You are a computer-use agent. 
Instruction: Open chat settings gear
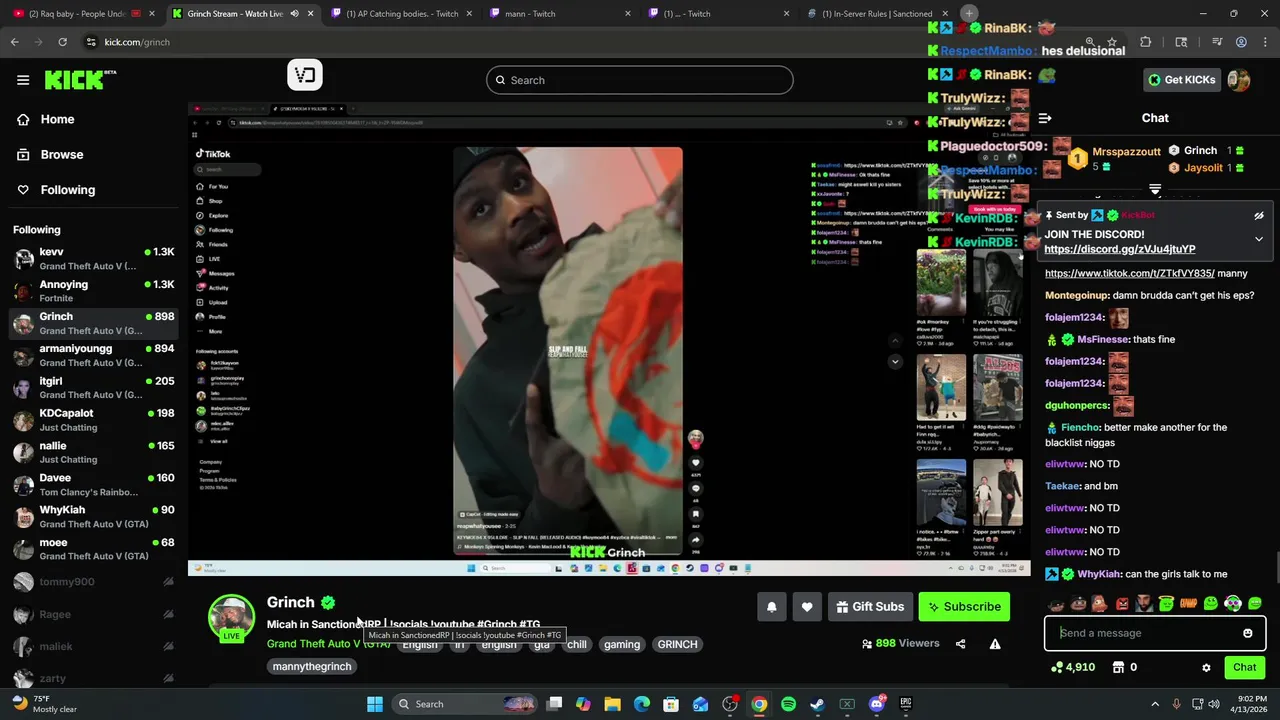[x=1206, y=667]
